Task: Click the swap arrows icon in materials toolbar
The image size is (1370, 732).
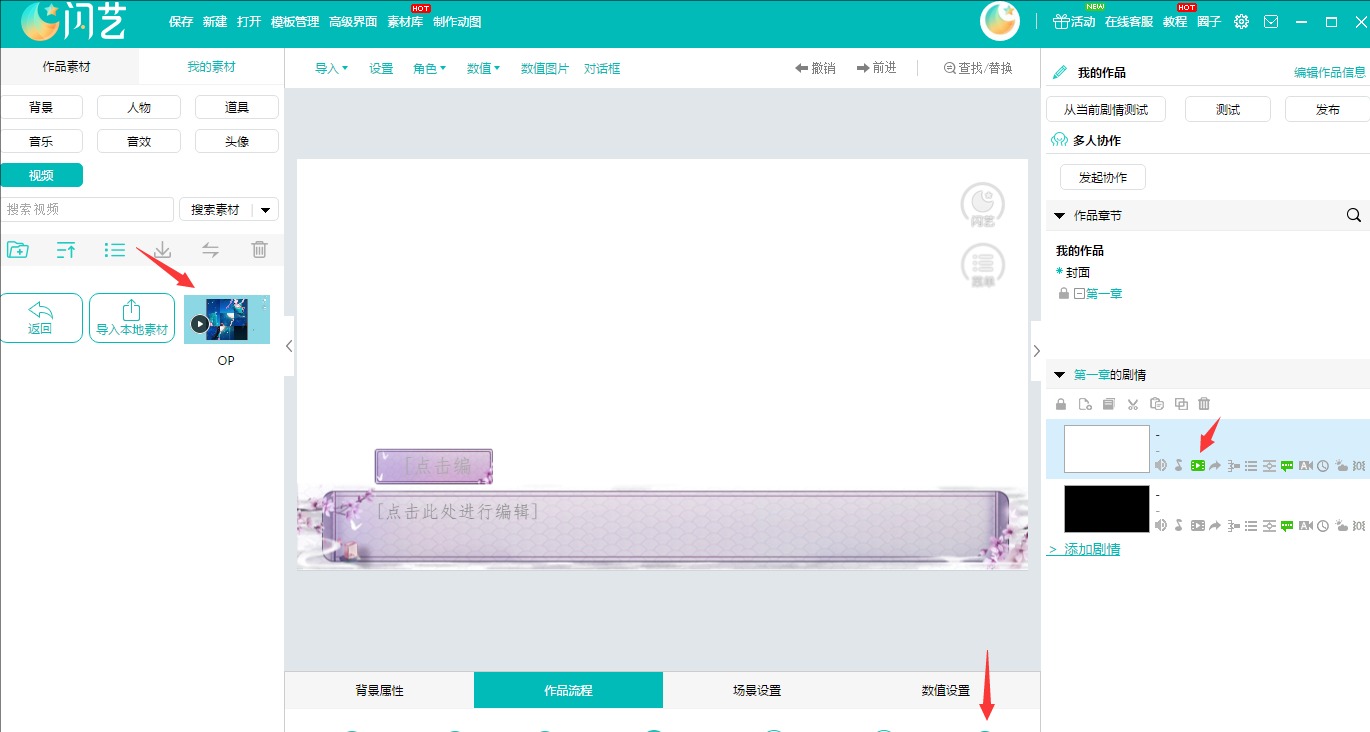Action: click(210, 250)
